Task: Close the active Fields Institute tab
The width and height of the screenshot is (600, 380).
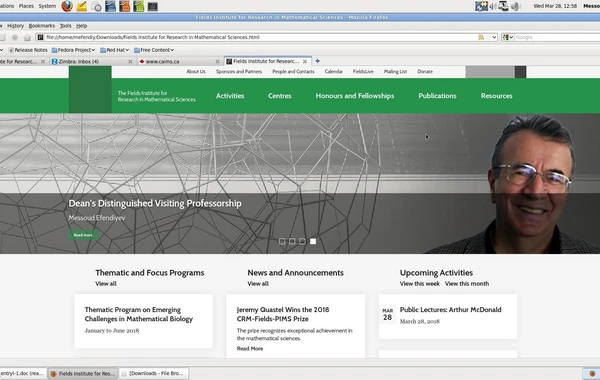Action: [x=305, y=61]
